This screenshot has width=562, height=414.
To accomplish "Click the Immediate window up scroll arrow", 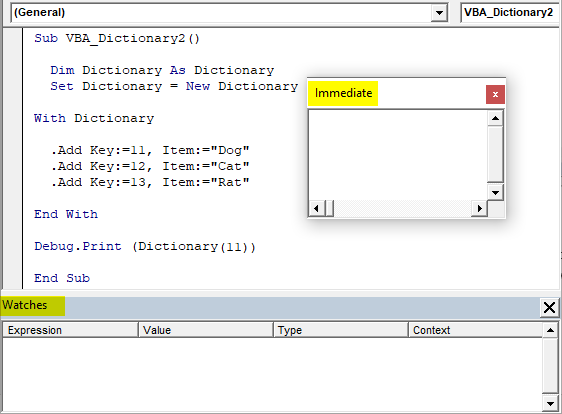I will click(x=495, y=118).
